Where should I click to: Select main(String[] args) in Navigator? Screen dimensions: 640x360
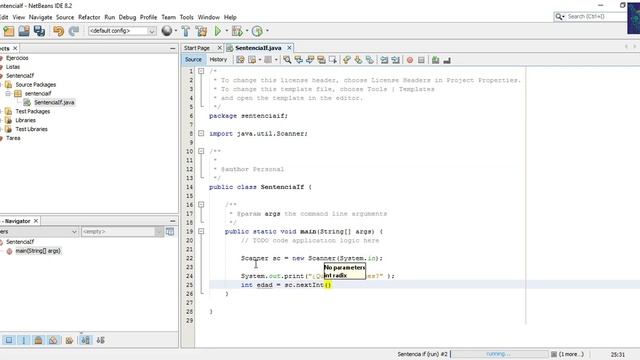38,251
